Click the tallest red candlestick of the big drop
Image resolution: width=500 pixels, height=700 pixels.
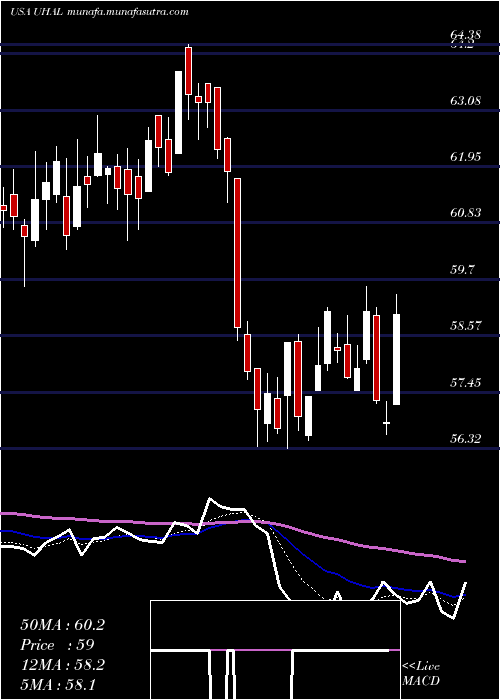pyautogui.click(x=238, y=253)
